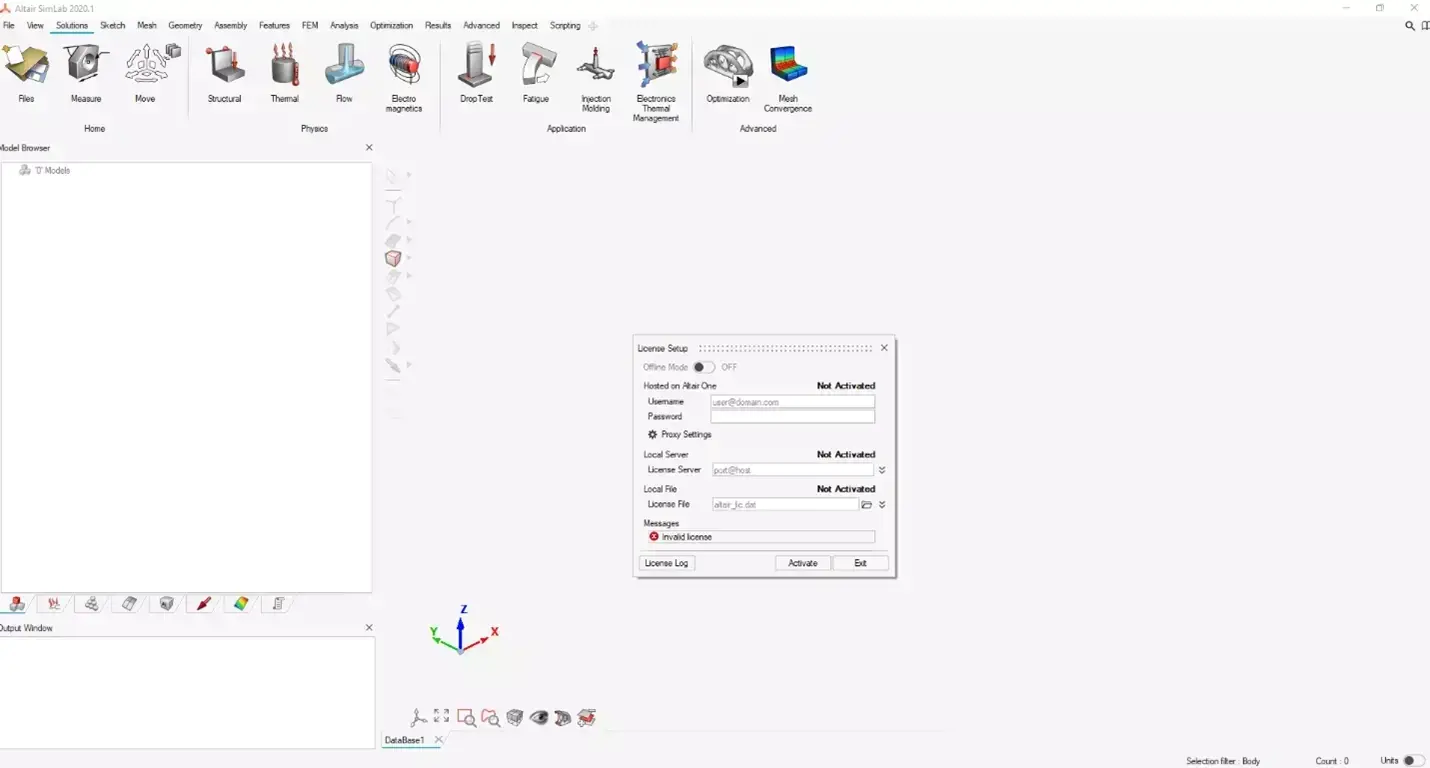The width and height of the screenshot is (1430, 768).
Task: Click the fit-to-screen view icon
Action: point(442,716)
